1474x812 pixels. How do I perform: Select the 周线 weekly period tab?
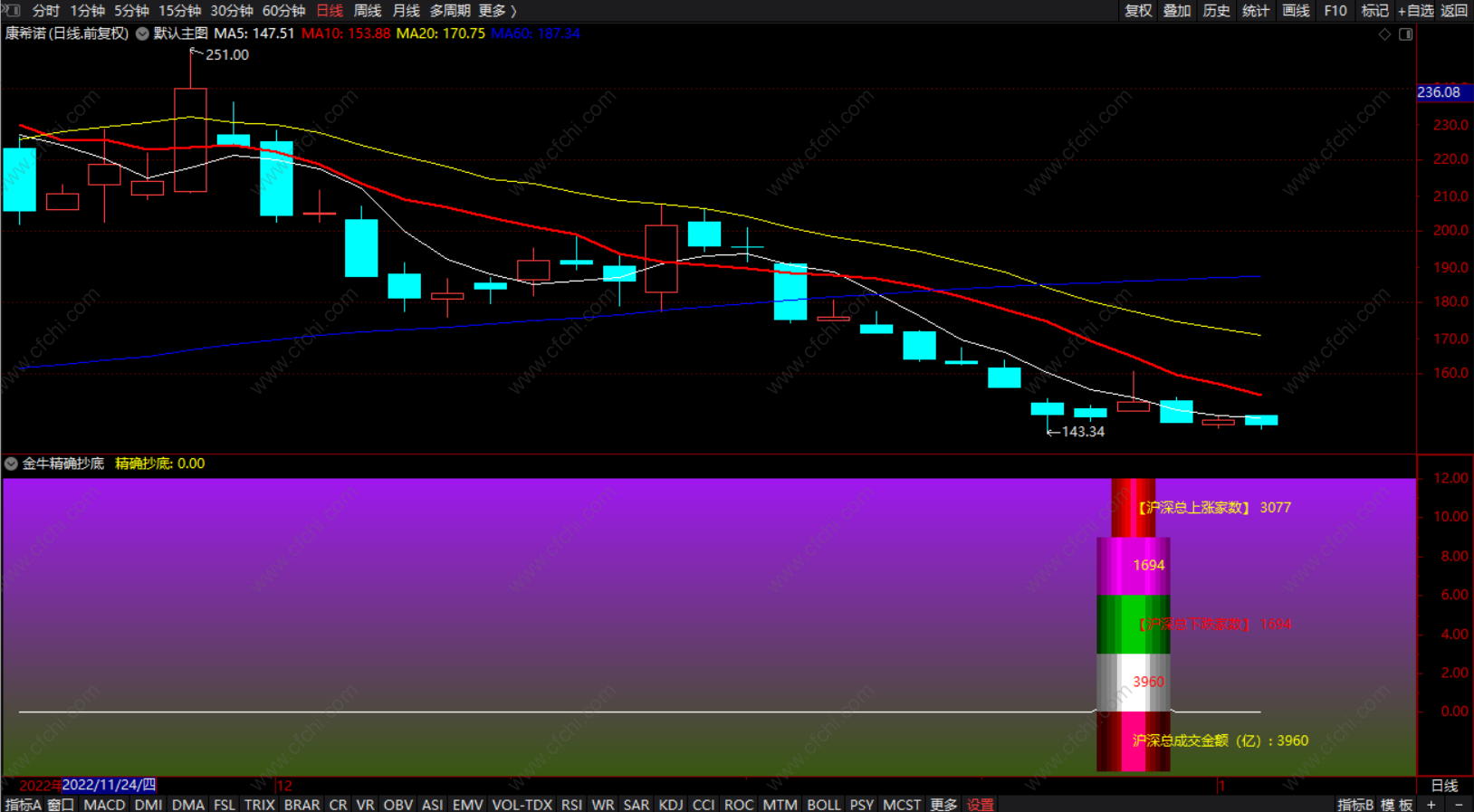tap(368, 11)
